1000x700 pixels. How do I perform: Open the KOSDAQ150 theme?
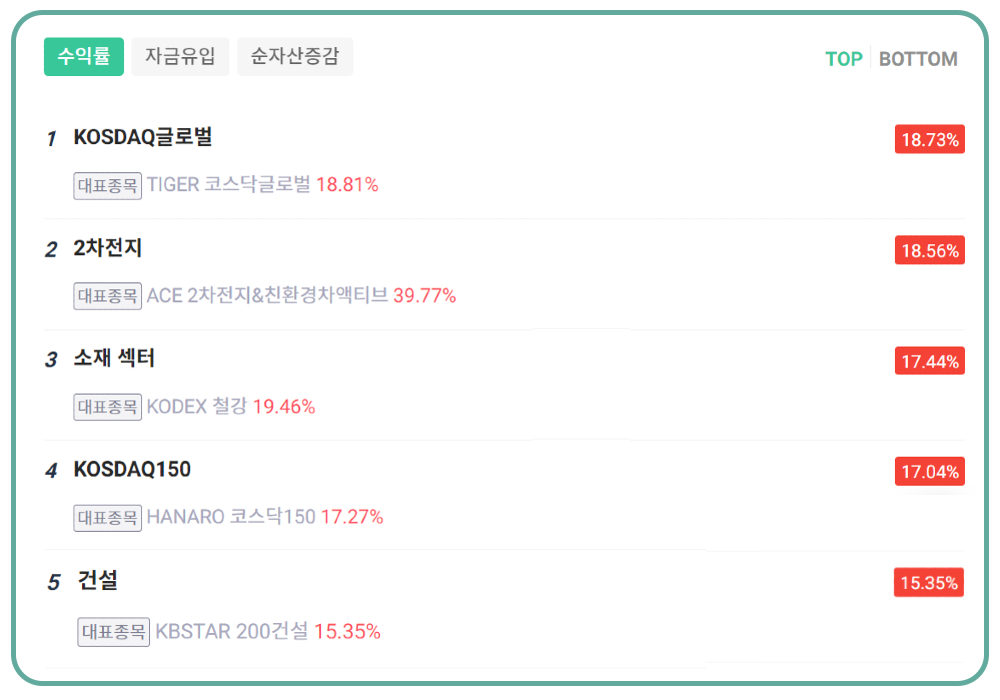click(132, 470)
